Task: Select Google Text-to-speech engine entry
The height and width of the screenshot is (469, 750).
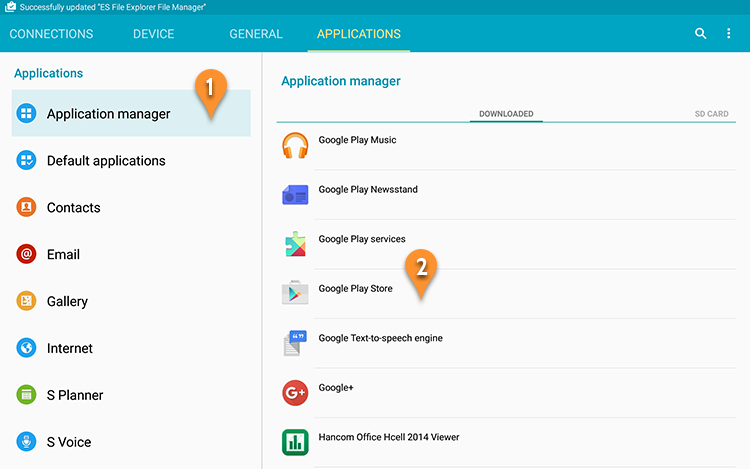Action: click(x=506, y=343)
